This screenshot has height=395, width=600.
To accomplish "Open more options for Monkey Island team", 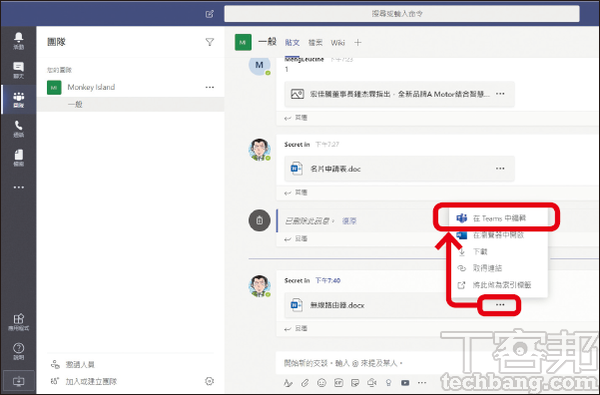I will [x=209, y=87].
